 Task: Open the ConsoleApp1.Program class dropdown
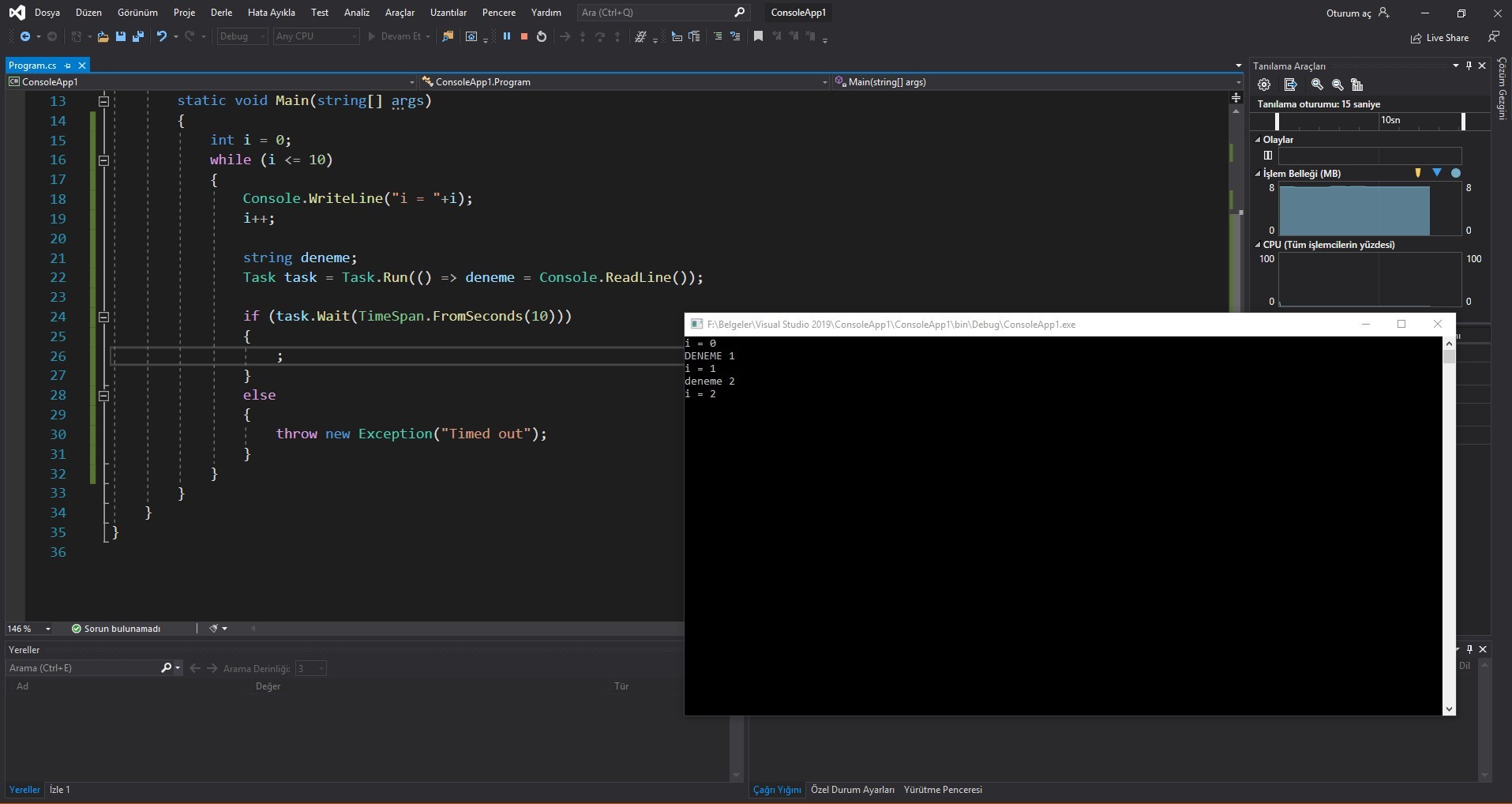coord(625,81)
